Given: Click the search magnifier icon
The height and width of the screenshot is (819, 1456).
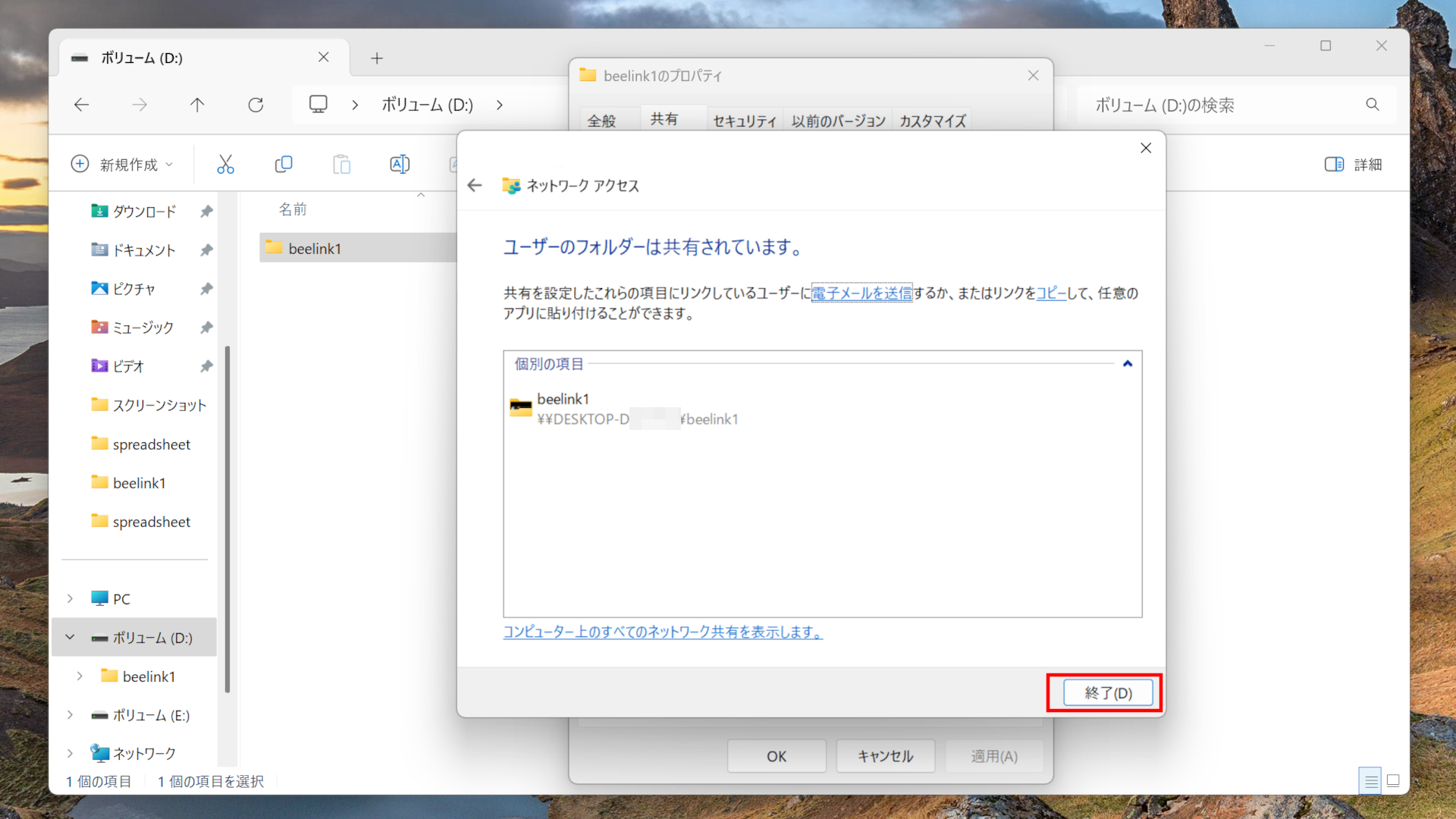Looking at the screenshot, I should [x=1373, y=105].
